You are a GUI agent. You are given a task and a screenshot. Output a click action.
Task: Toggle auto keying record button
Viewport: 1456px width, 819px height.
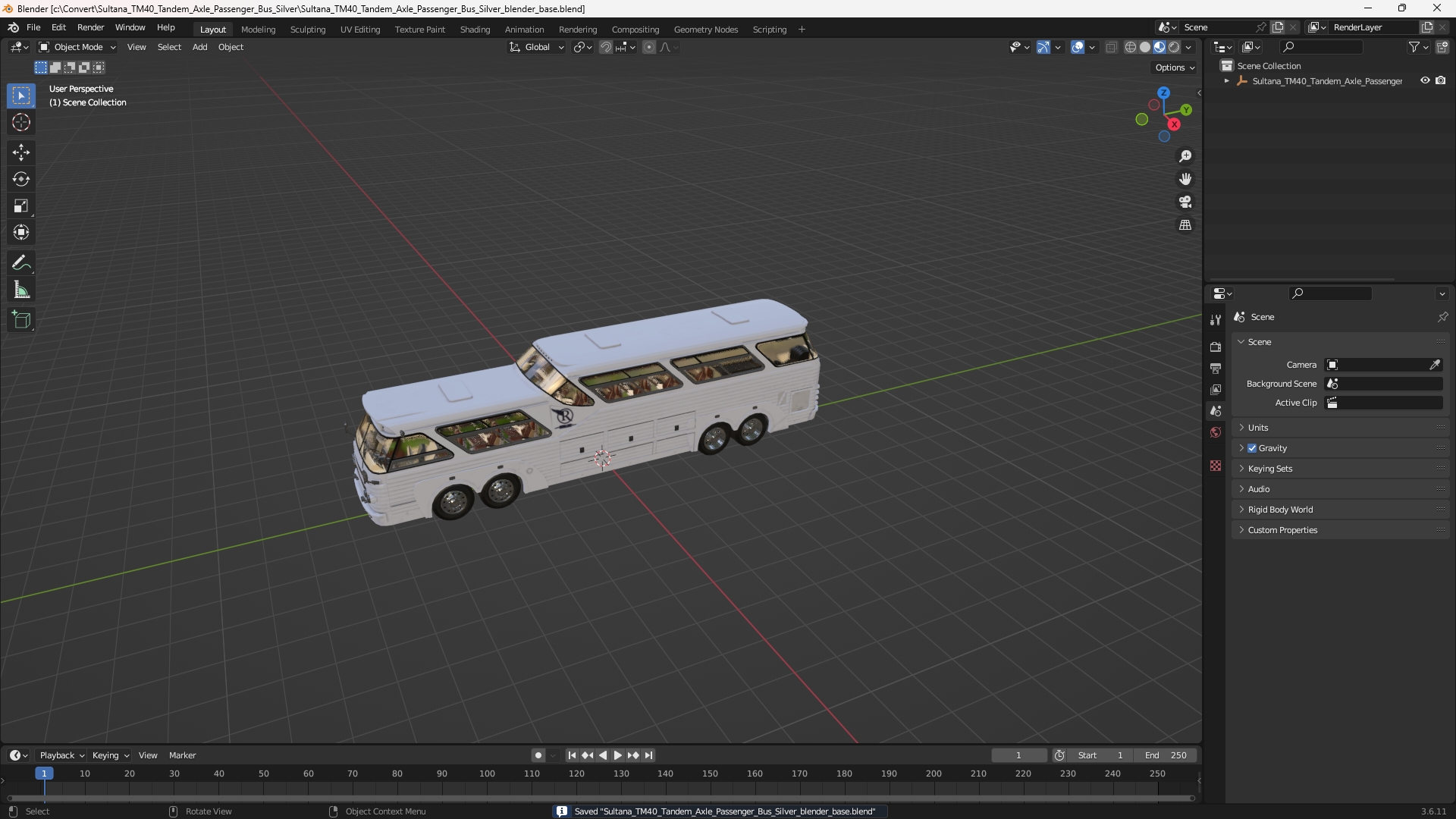(x=538, y=755)
